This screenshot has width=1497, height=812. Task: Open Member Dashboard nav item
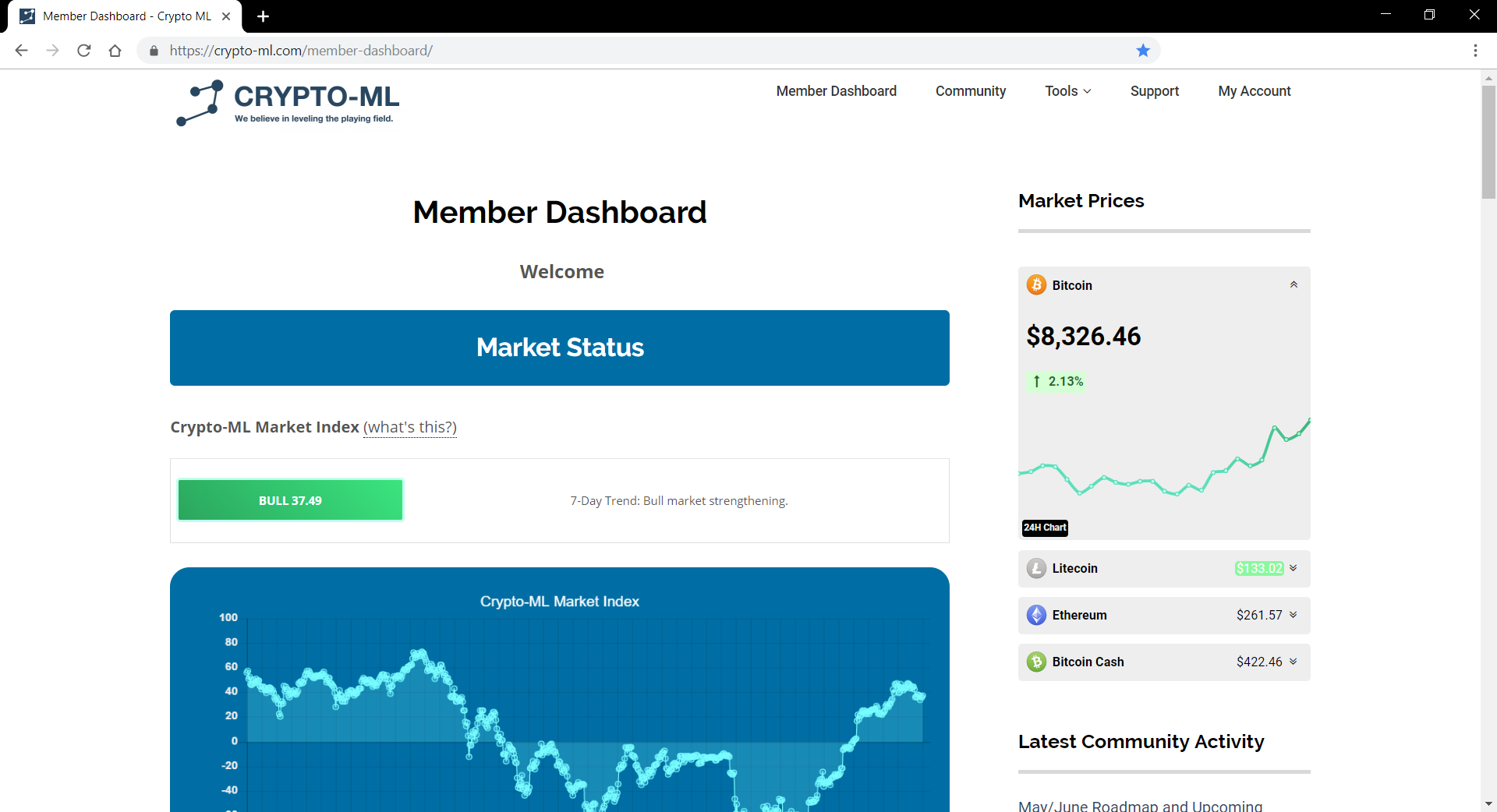(x=837, y=91)
